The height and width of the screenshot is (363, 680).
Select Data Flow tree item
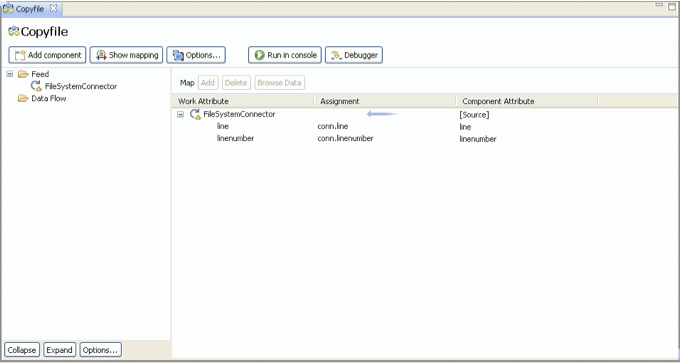tap(49, 98)
